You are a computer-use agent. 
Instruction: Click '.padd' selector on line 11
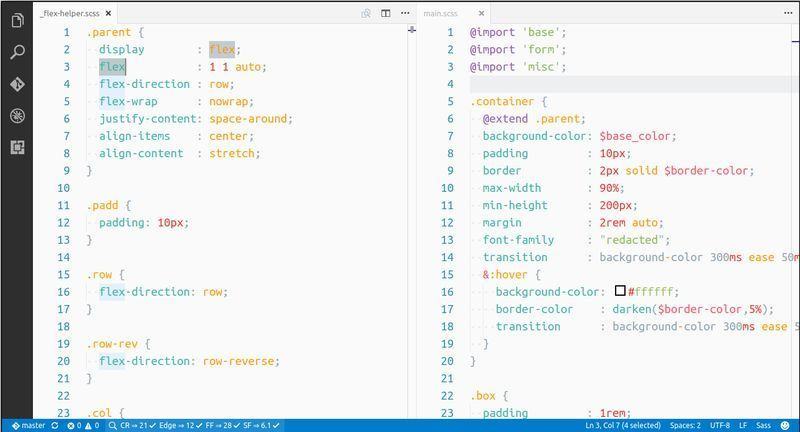click(x=102, y=206)
